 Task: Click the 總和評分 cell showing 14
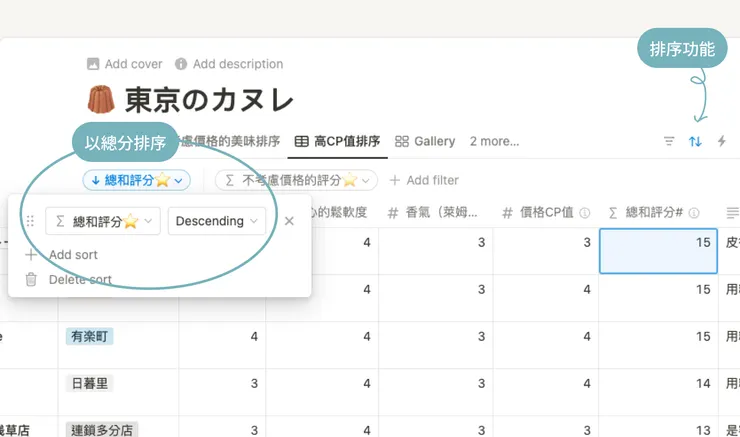click(x=658, y=392)
